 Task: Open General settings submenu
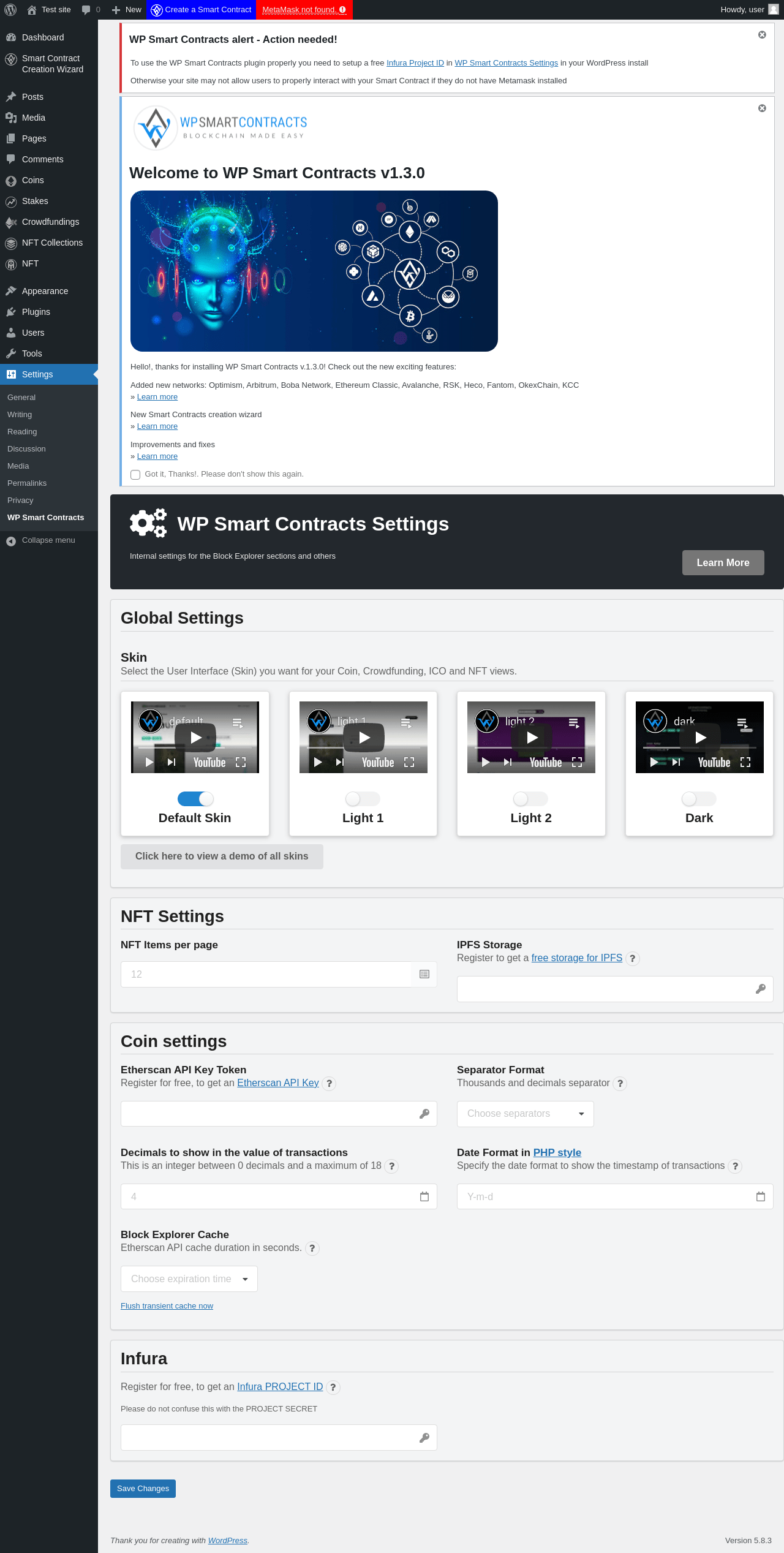21,398
